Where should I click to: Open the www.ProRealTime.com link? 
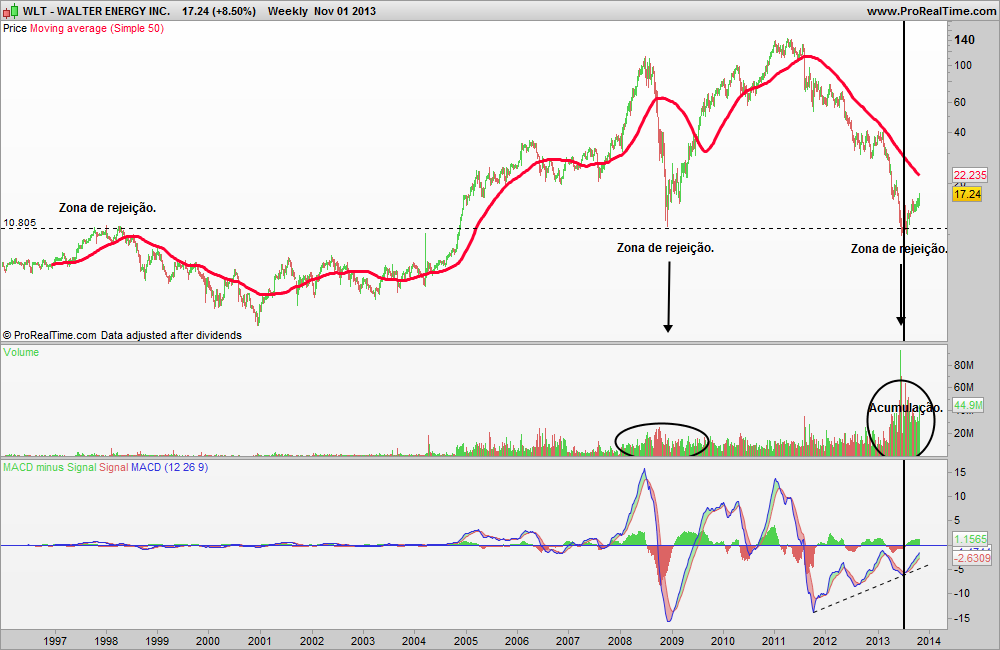pyautogui.click(x=932, y=11)
